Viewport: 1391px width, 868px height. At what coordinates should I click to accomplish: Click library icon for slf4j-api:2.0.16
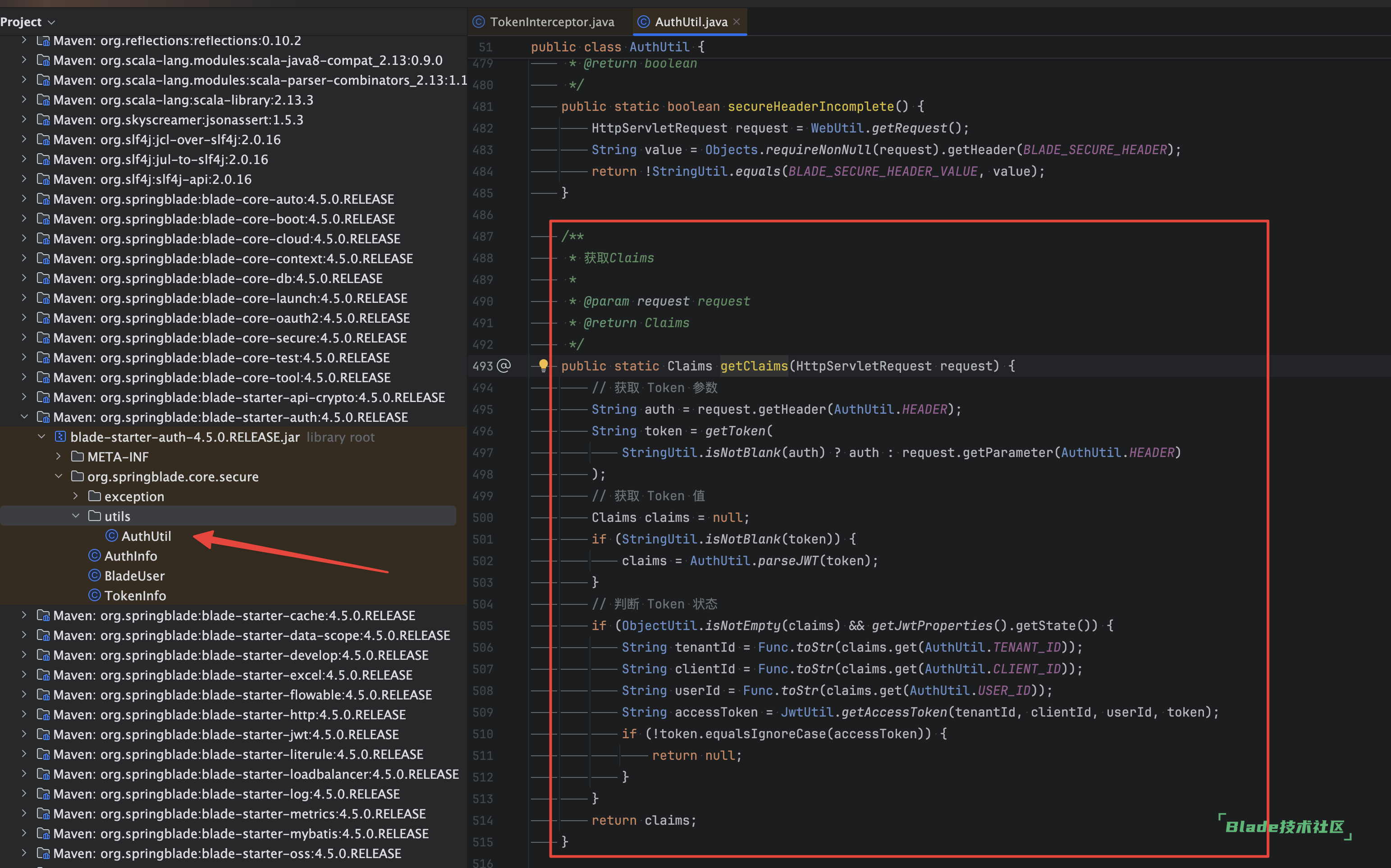coord(43,179)
